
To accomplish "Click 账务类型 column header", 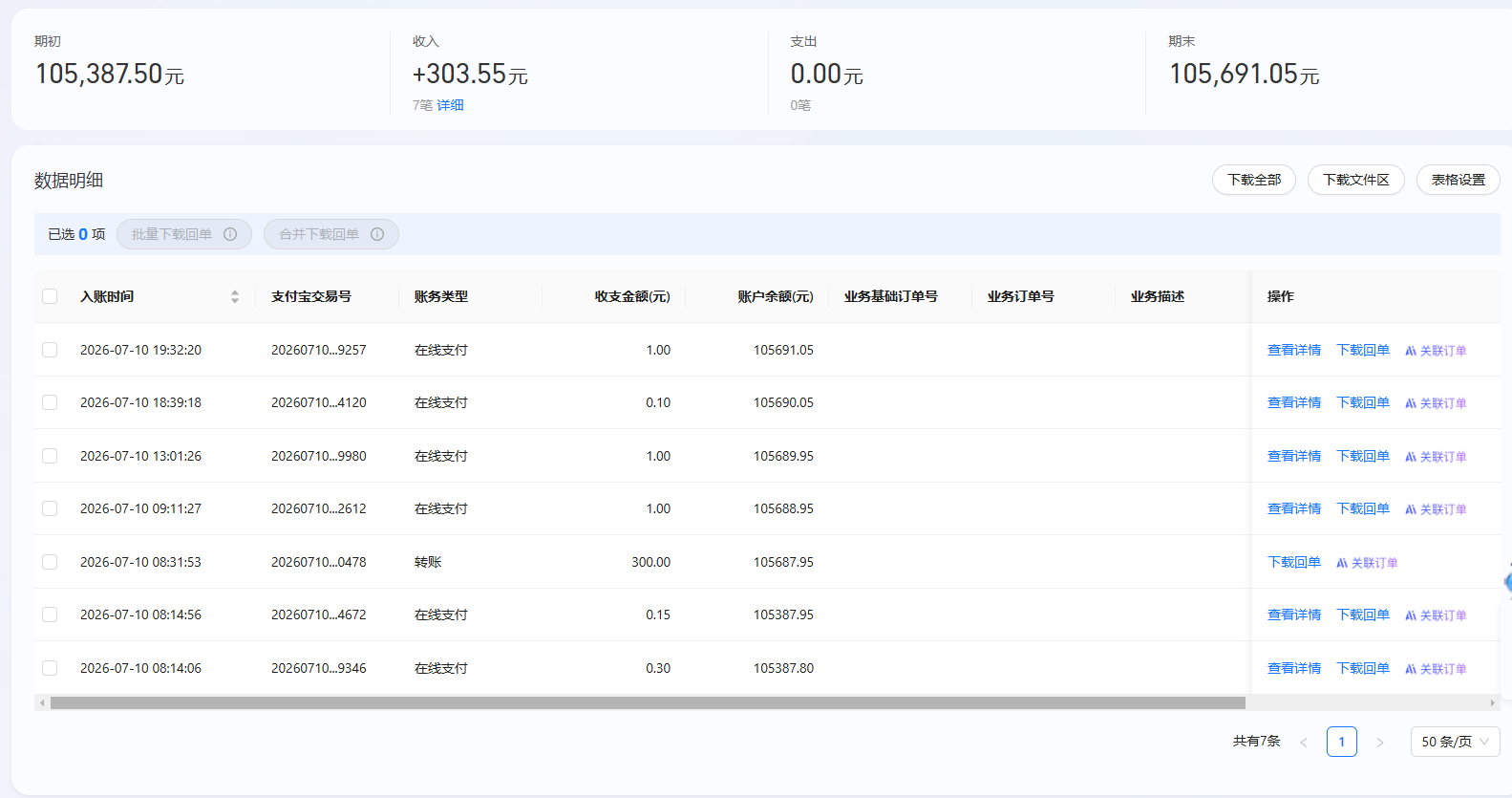I will [441, 296].
